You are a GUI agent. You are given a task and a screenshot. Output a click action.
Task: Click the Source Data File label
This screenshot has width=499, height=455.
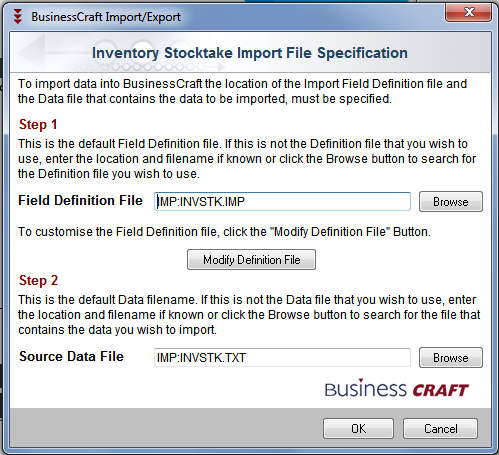pyautogui.click(x=71, y=356)
